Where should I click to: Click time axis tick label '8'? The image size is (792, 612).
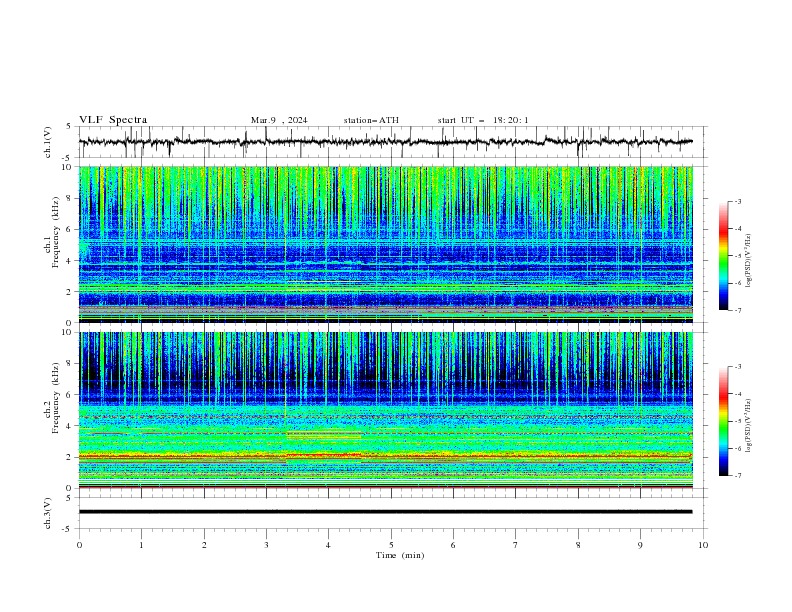(x=578, y=545)
